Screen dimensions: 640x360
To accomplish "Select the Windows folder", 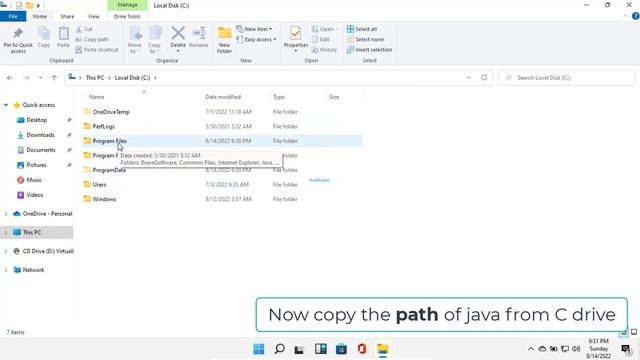I will pyautogui.click(x=221, y=199).
